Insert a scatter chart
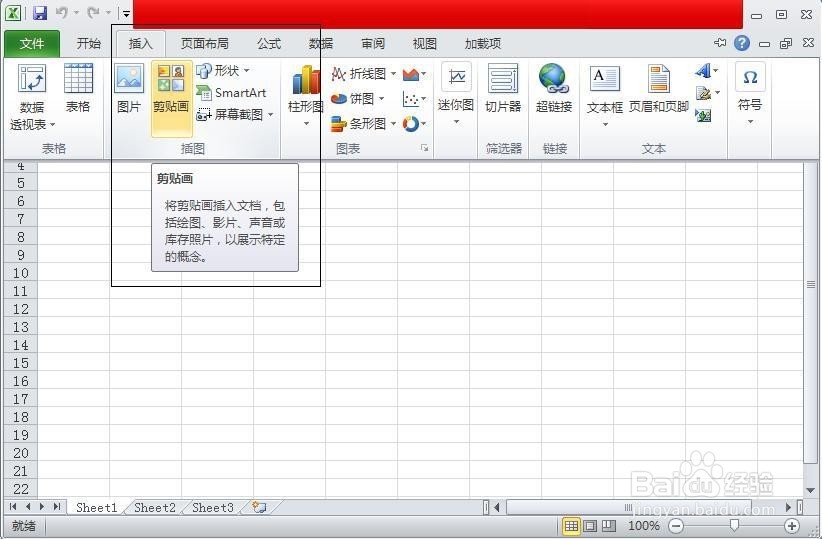Screen dimensions: 822x539 (x=414, y=99)
